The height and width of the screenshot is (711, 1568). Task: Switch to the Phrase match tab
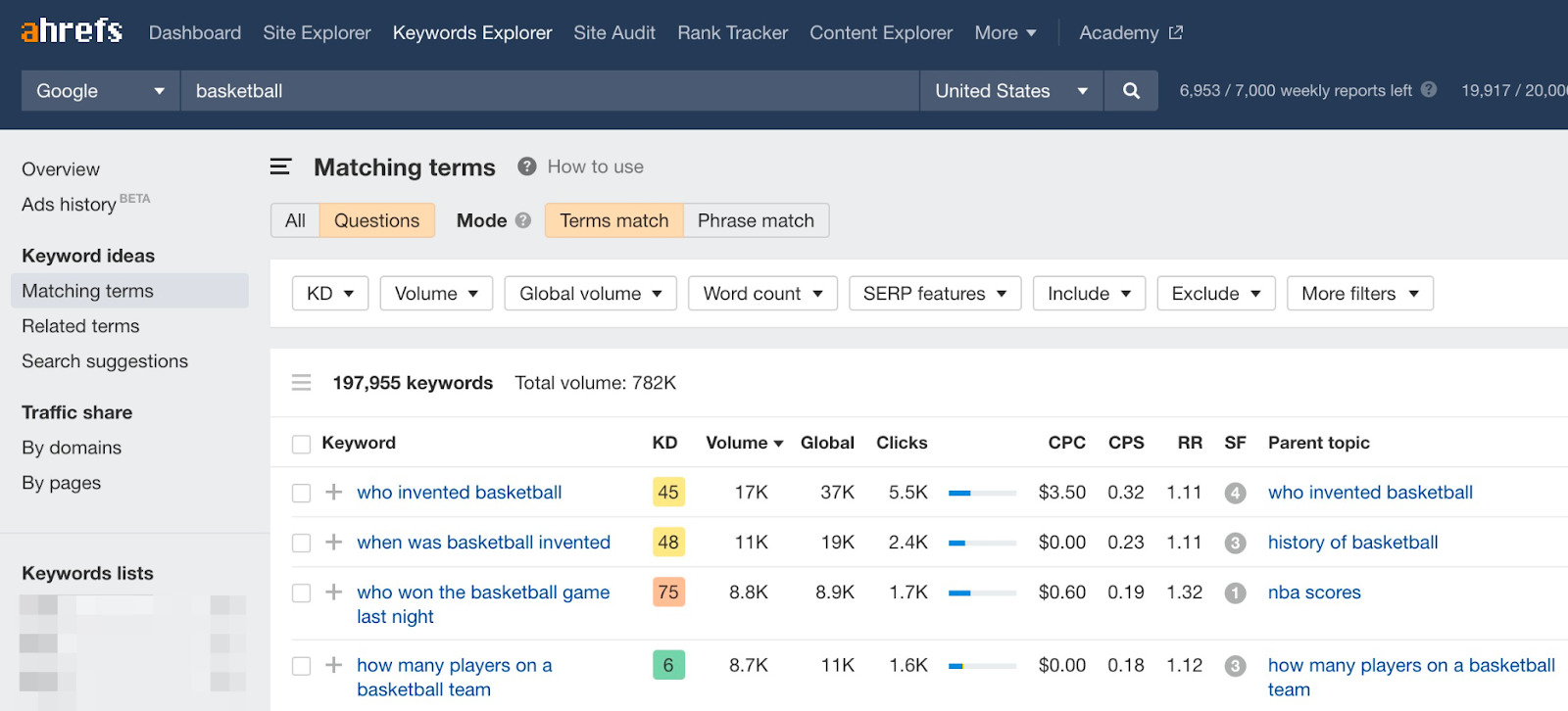756,220
